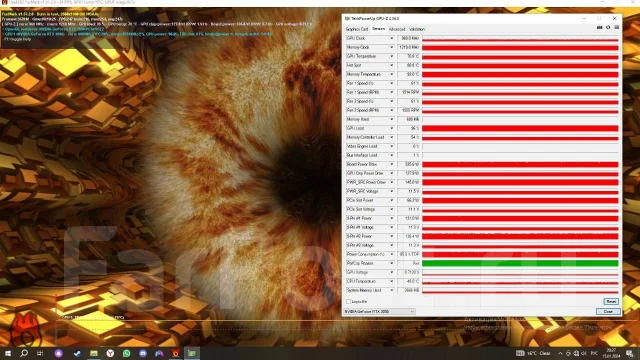This screenshot has width=640, height=360.
Task: Open the Hot Spot sensor dropdown
Action: [x=391, y=65]
